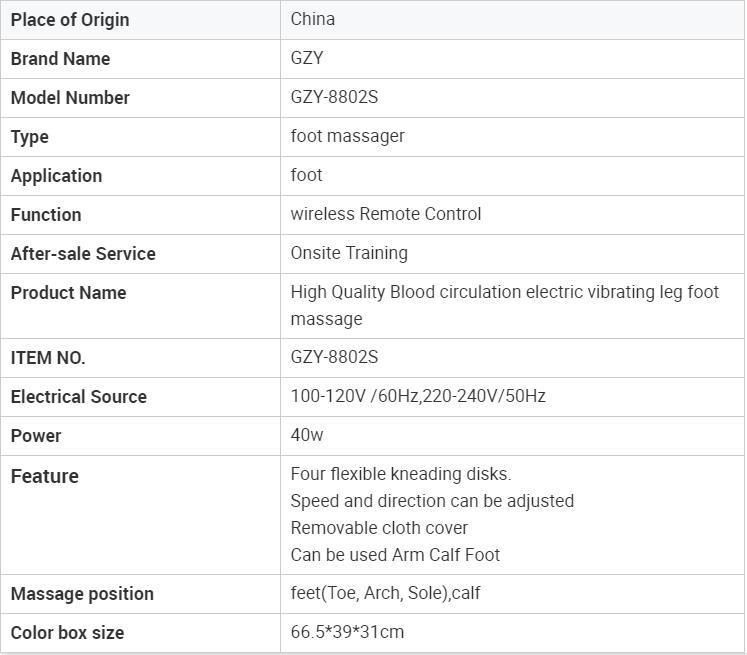This screenshot has height=655, width=747.
Task: Click Removable cloth cover text
Action: 379,528
